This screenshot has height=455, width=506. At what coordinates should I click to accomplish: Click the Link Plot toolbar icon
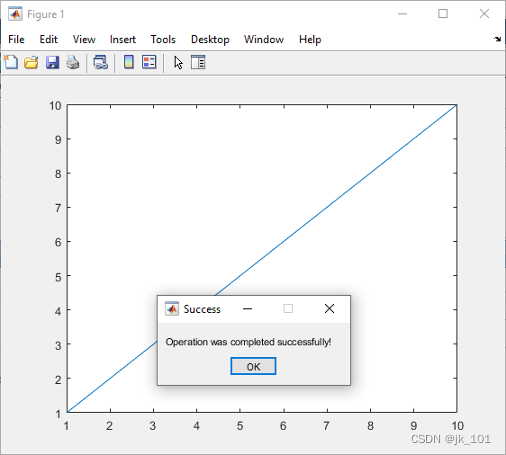(x=100, y=62)
